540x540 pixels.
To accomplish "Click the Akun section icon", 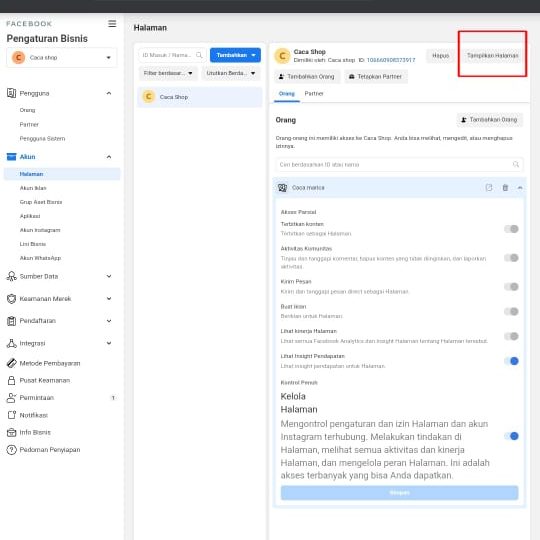I will click(x=11, y=157).
